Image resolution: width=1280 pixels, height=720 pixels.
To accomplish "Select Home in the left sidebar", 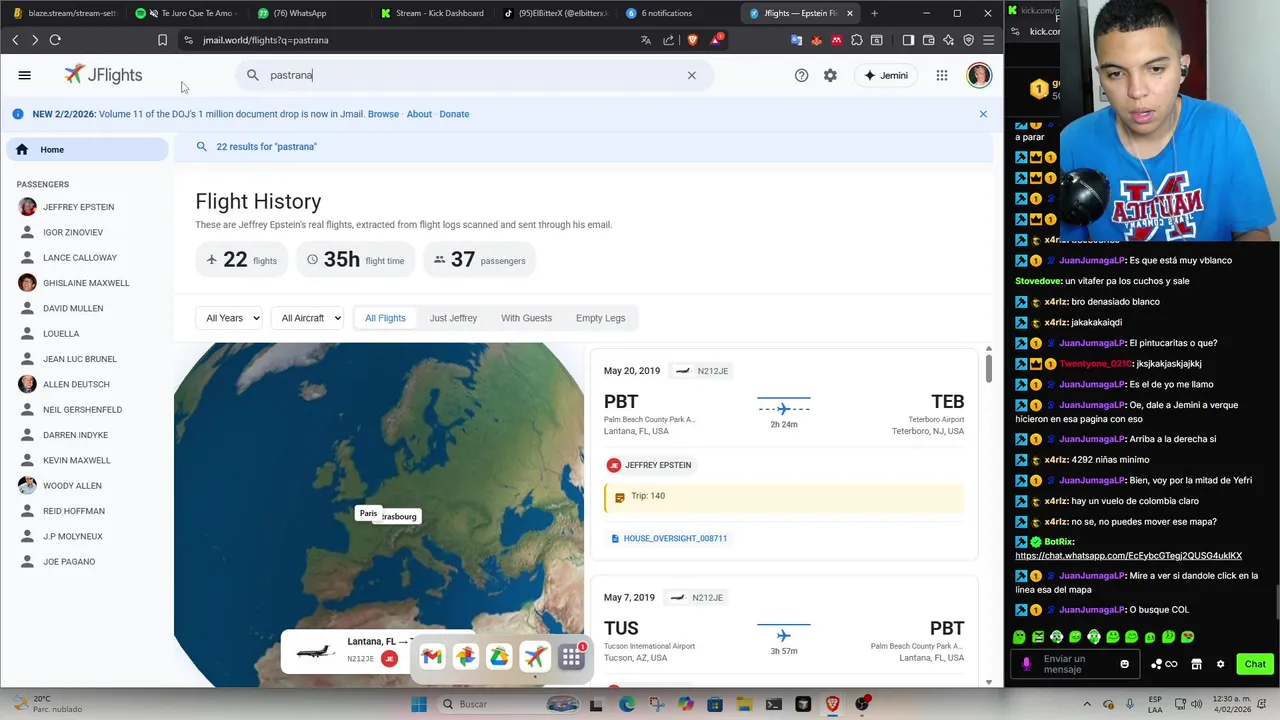I will pyautogui.click(x=87, y=150).
